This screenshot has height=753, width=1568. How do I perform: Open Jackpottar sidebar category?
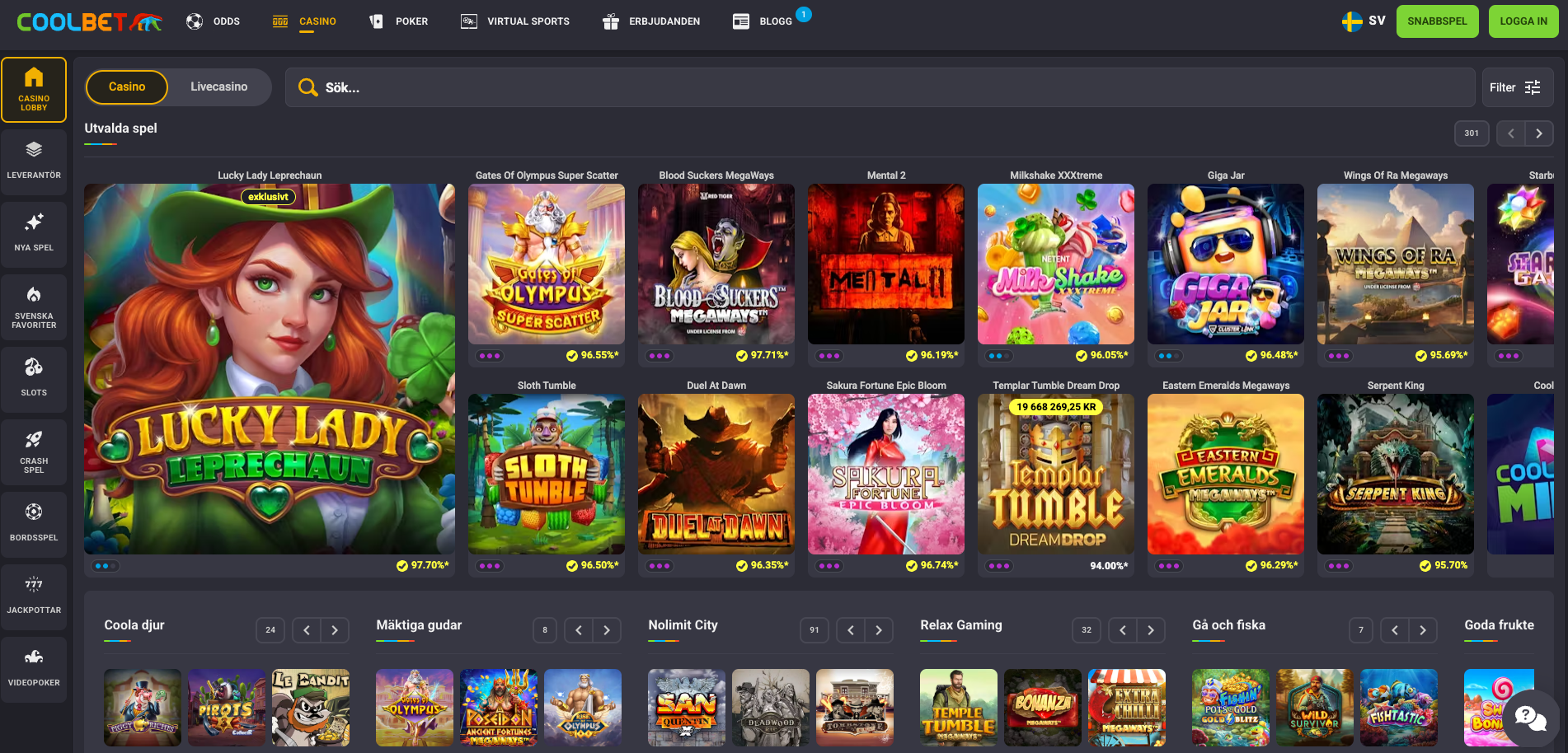(34, 597)
